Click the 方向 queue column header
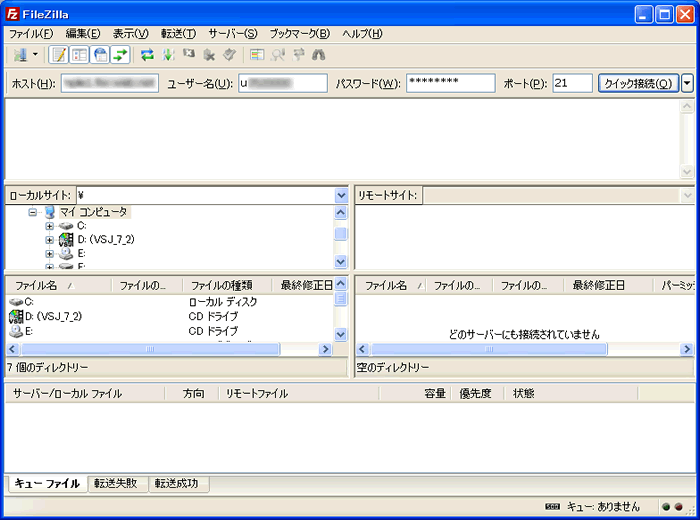This screenshot has height=520, width=700. 193,393
